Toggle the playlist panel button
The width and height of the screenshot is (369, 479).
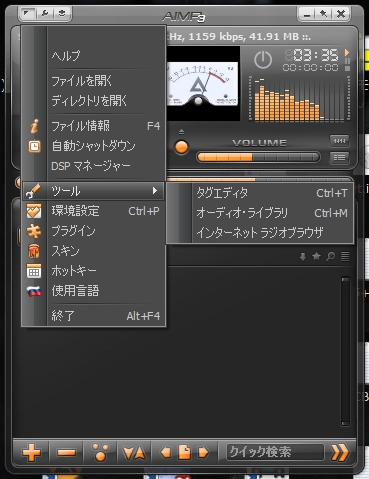(339, 158)
